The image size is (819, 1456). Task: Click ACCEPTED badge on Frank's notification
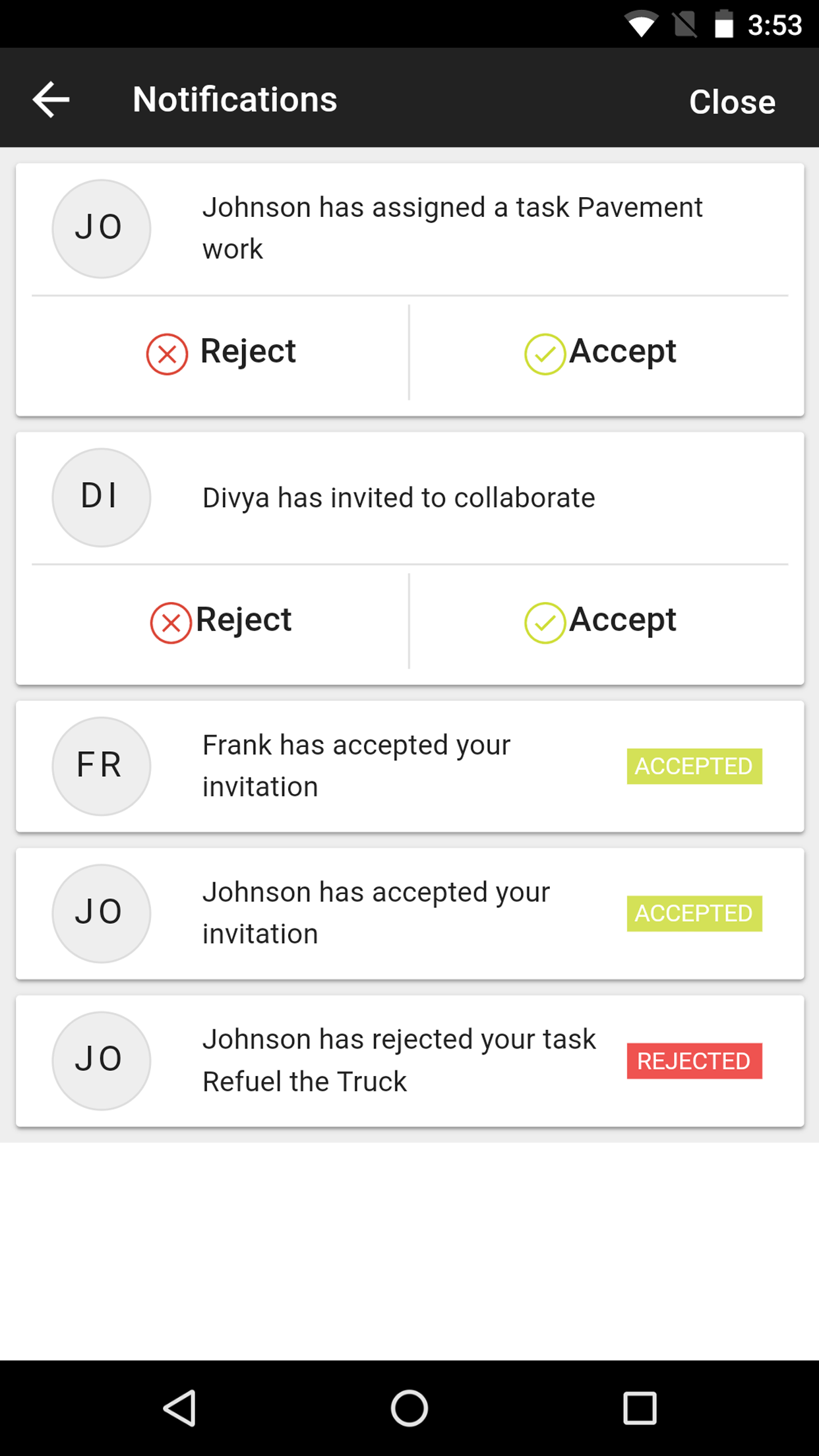click(694, 766)
